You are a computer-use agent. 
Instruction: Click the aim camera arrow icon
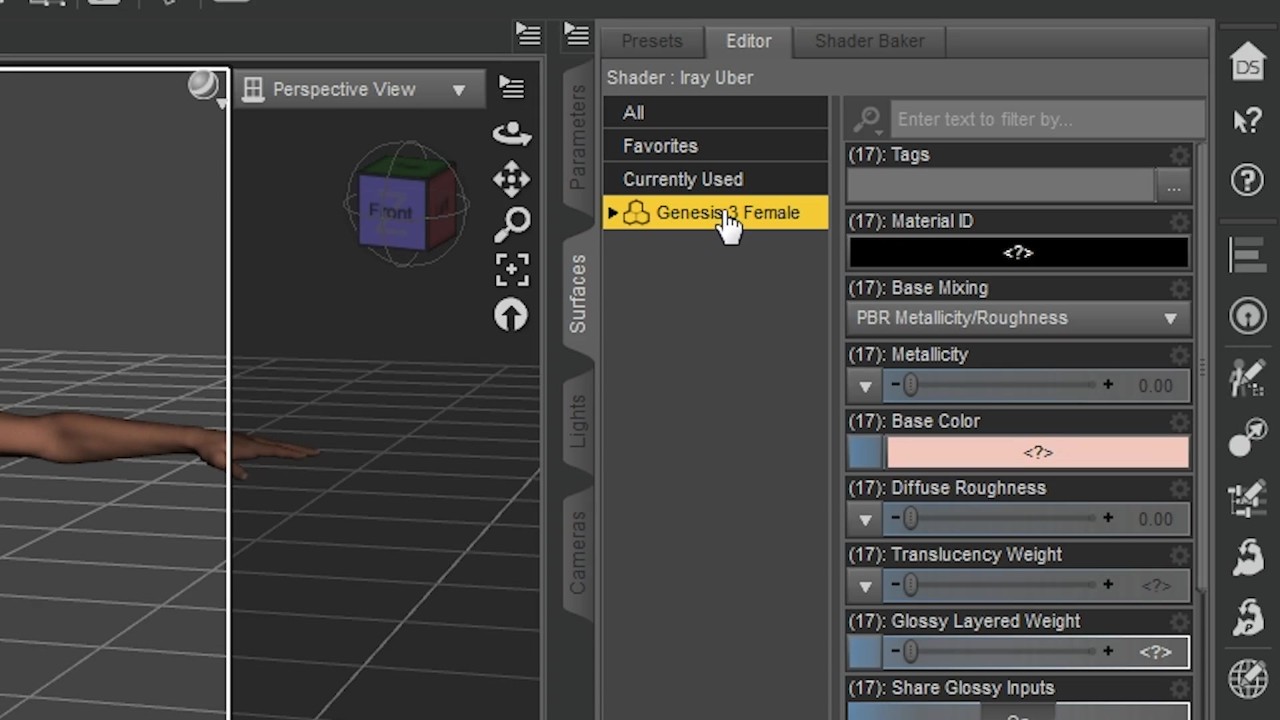pyautogui.click(x=510, y=315)
